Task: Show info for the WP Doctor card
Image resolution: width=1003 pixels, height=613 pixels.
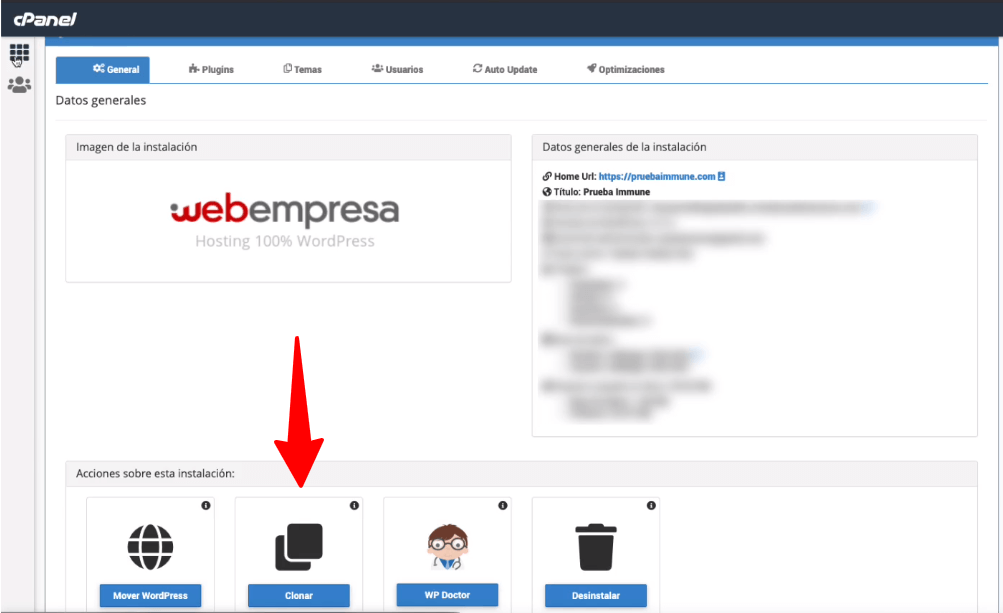Action: pos(502,506)
